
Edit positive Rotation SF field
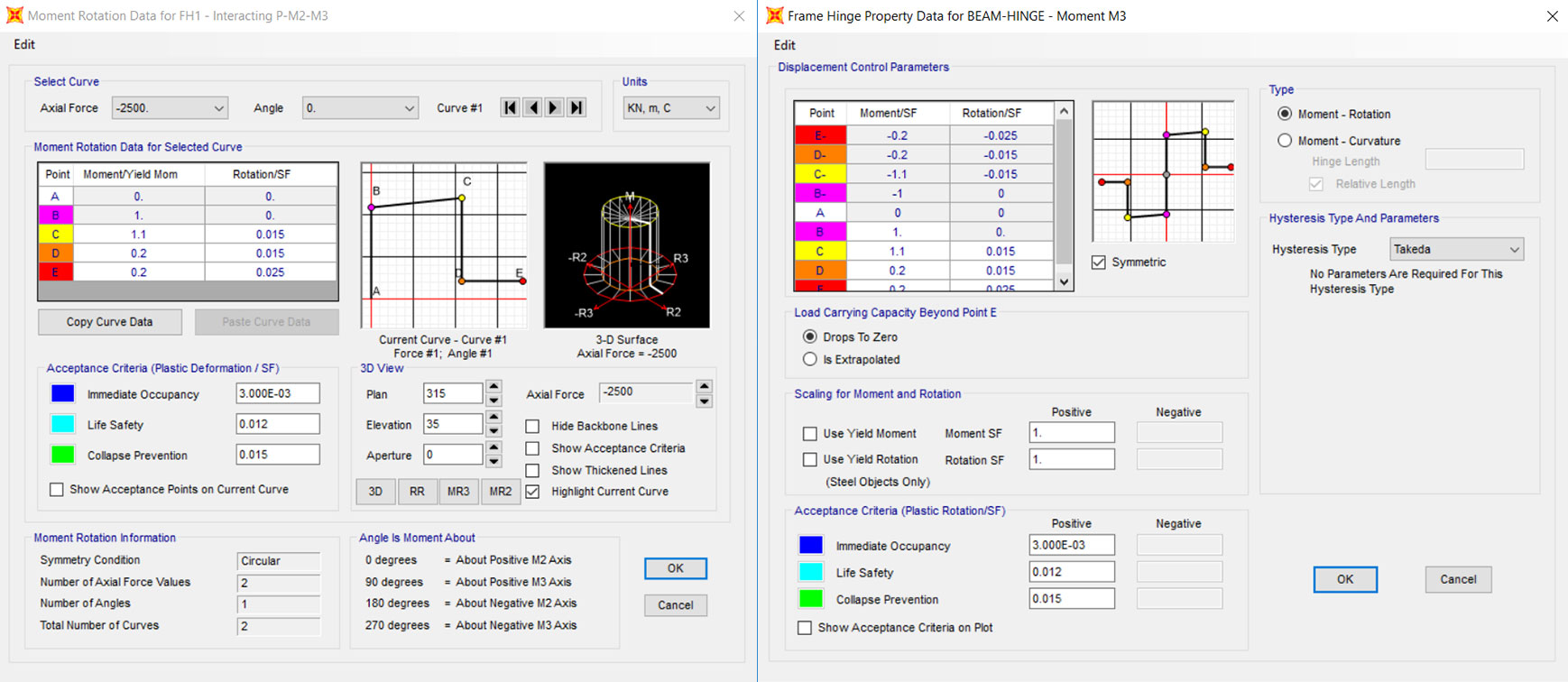pyautogui.click(x=1072, y=459)
